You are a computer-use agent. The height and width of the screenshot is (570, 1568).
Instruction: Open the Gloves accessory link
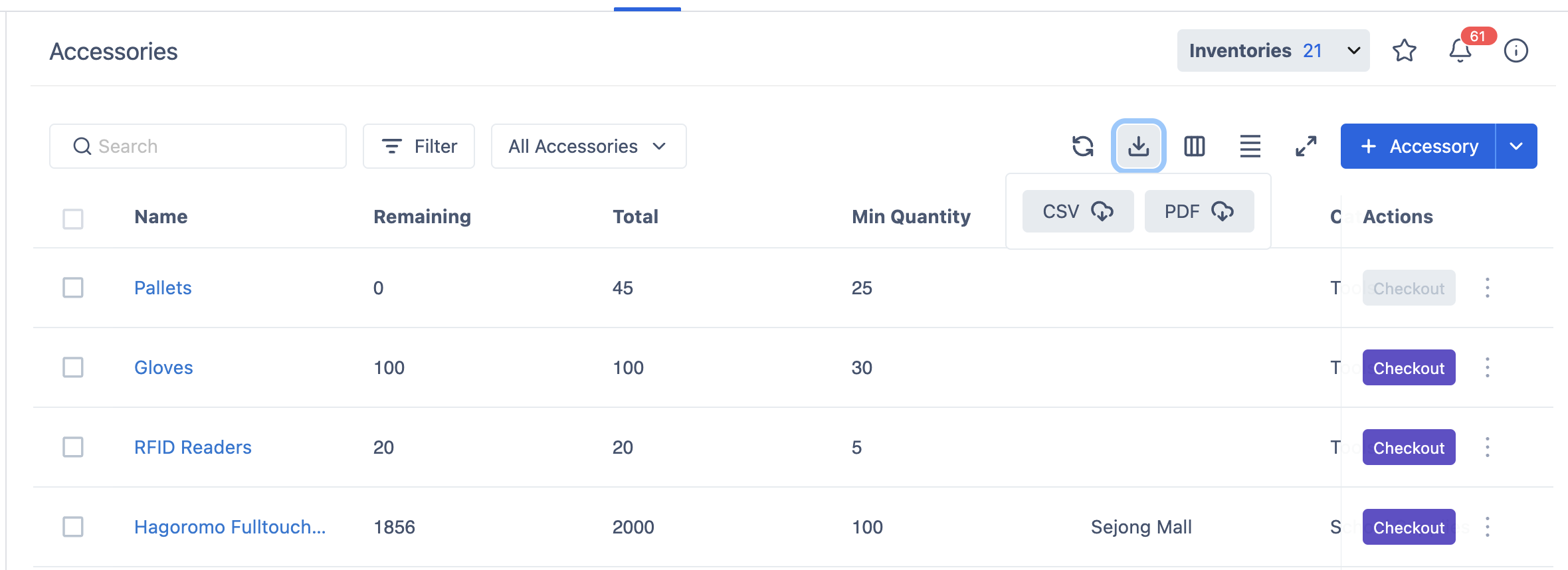click(163, 367)
